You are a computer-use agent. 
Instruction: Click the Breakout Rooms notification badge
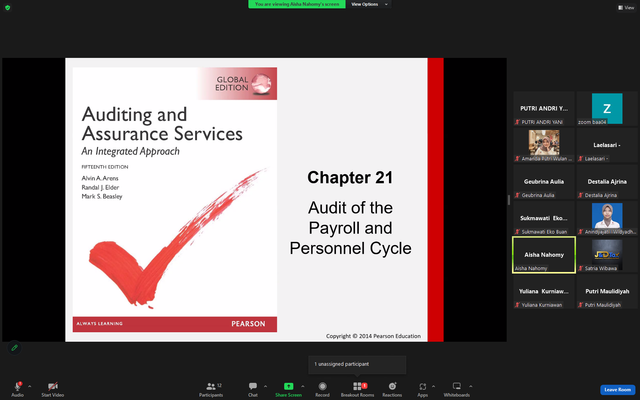(364, 385)
